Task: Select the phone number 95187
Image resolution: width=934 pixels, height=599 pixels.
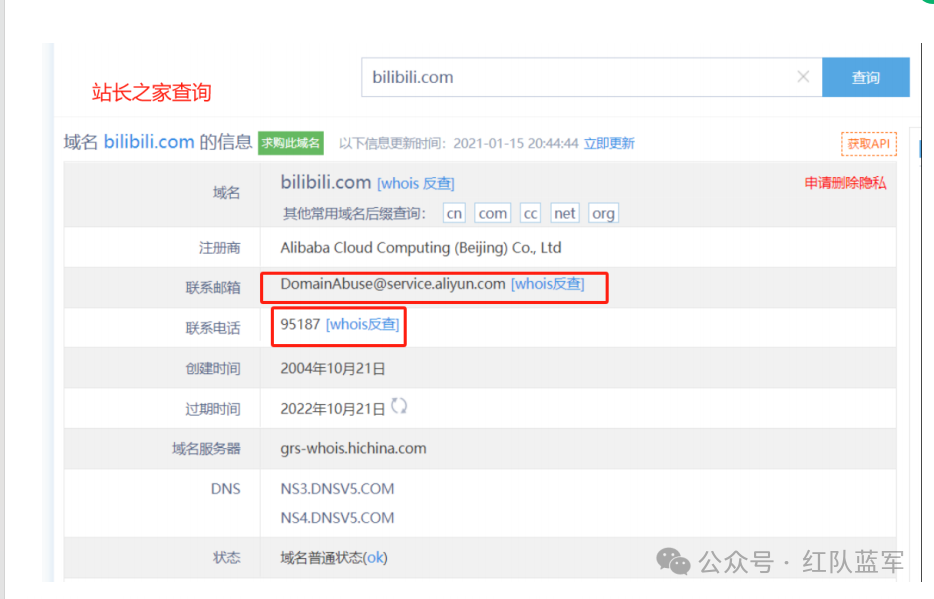Action: click(x=300, y=325)
